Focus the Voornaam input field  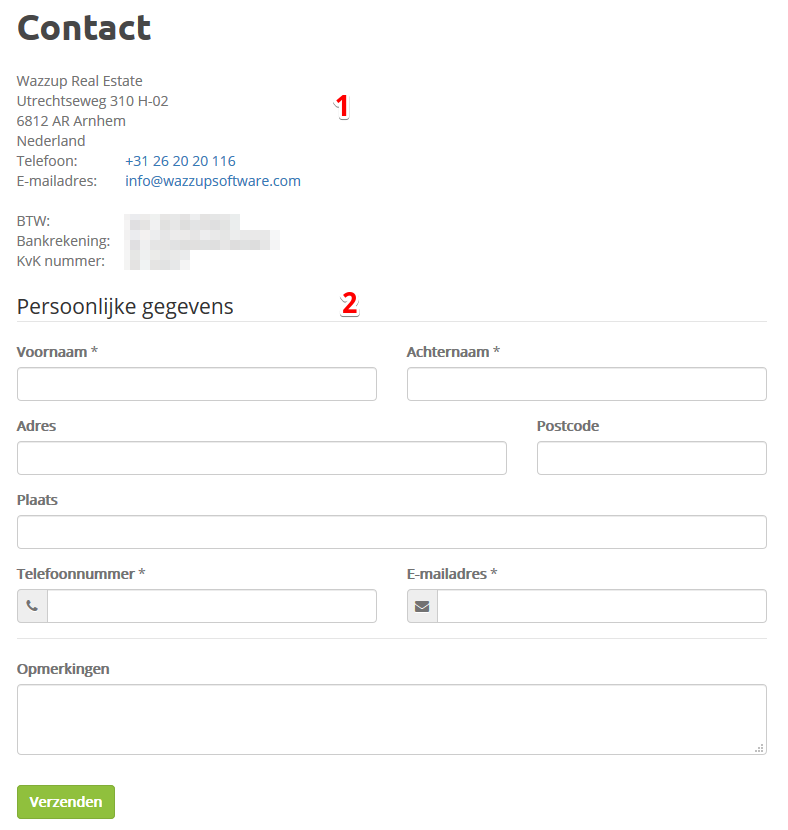[x=197, y=384]
